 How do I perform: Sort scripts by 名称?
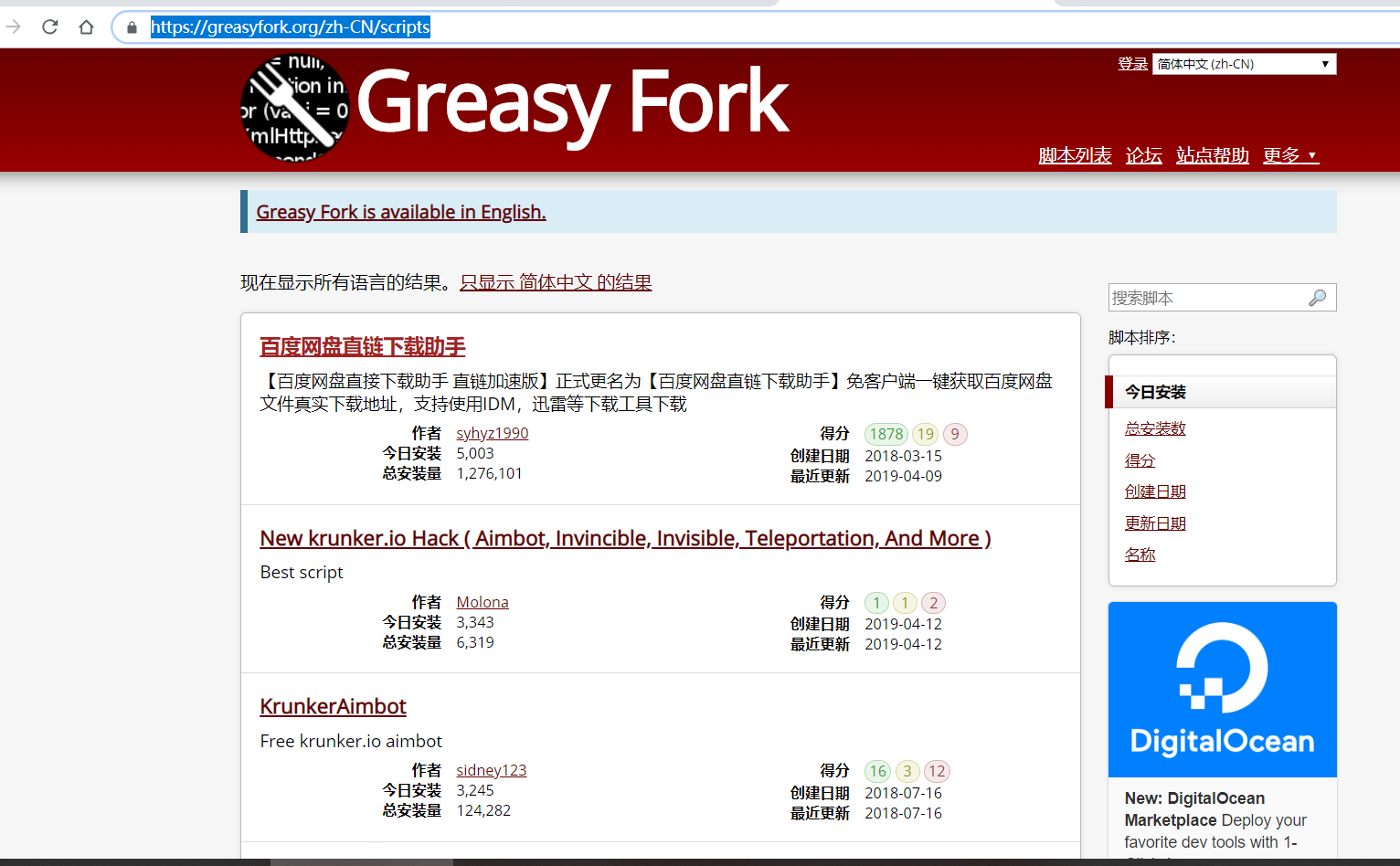click(1140, 554)
